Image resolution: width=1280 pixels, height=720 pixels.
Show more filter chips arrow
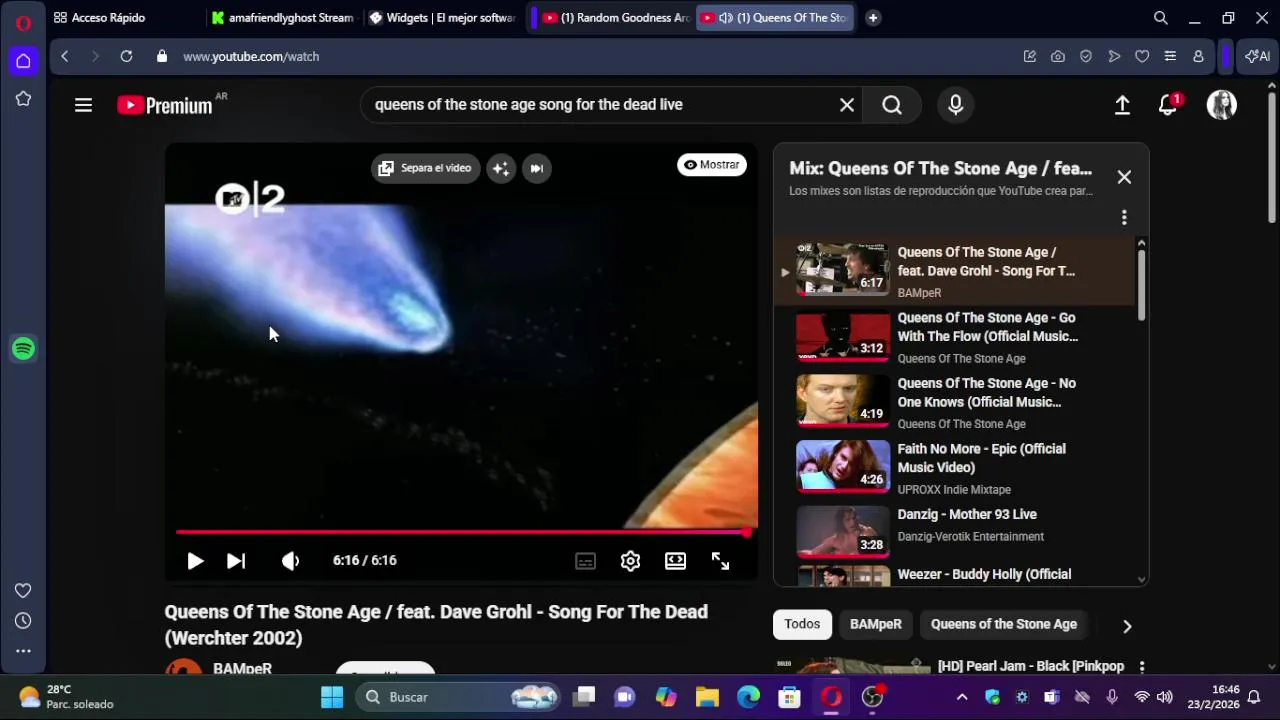(x=1127, y=626)
